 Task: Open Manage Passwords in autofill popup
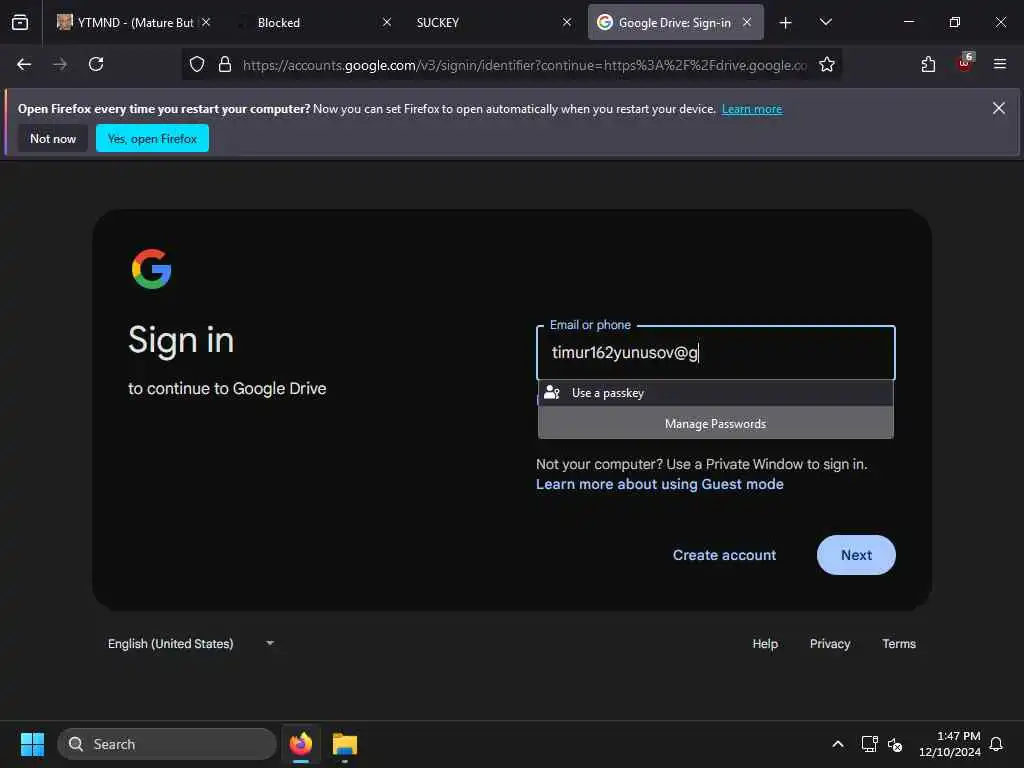(x=715, y=423)
